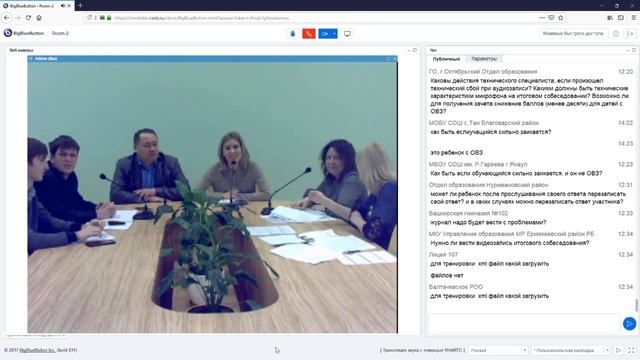Send the chat message with blue button
Screen dimensions: 640x360
coord(629,324)
